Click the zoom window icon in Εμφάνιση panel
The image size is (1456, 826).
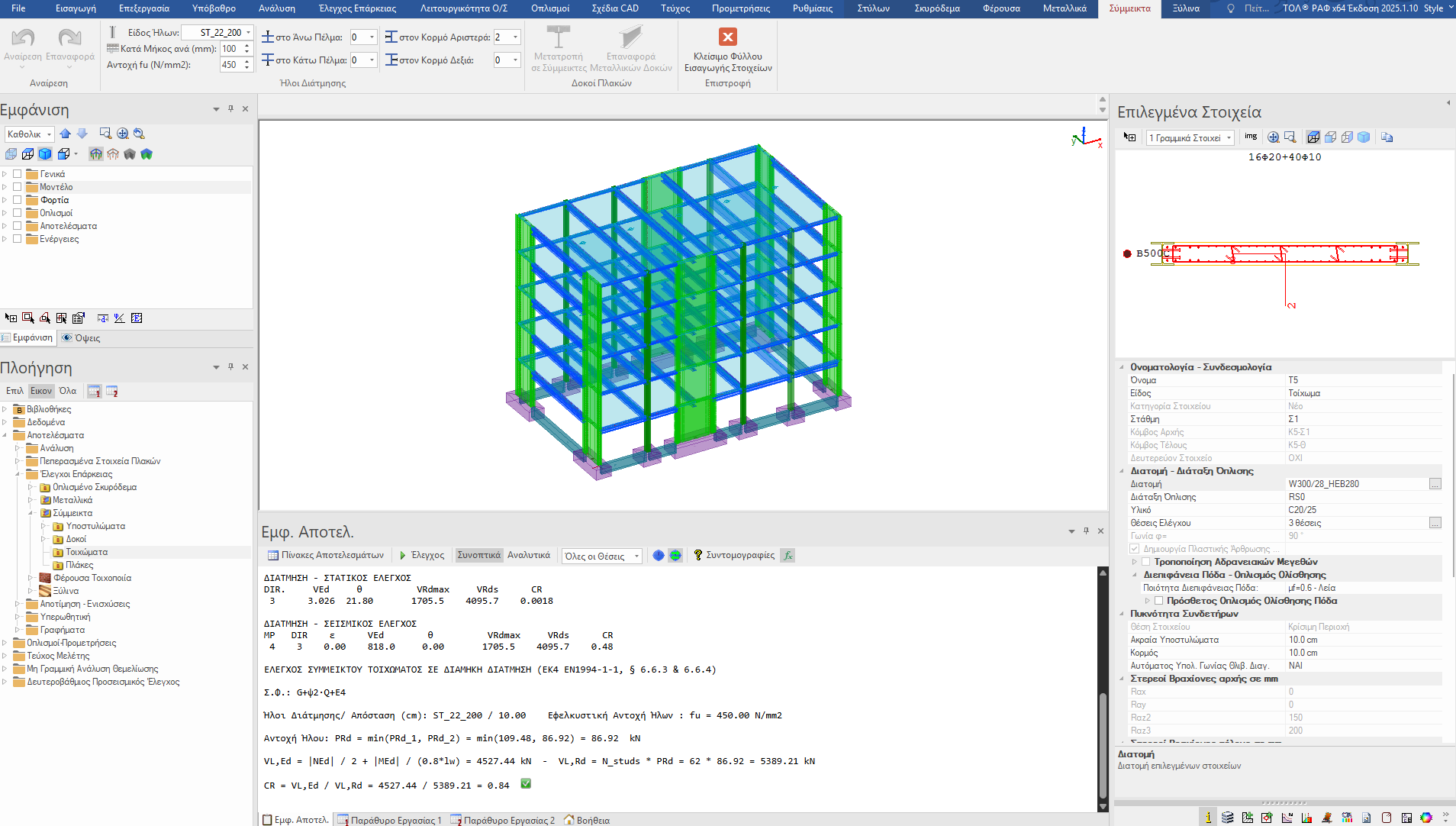[105, 134]
